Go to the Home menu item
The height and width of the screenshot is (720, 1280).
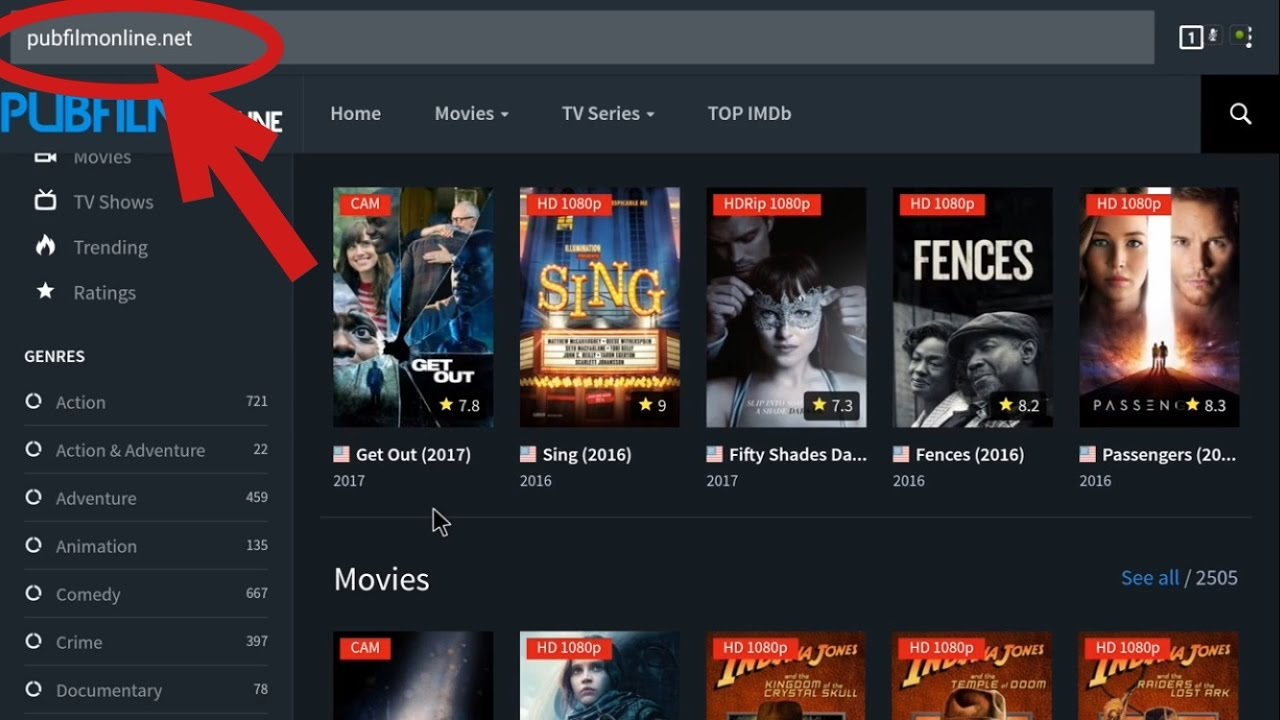(355, 114)
